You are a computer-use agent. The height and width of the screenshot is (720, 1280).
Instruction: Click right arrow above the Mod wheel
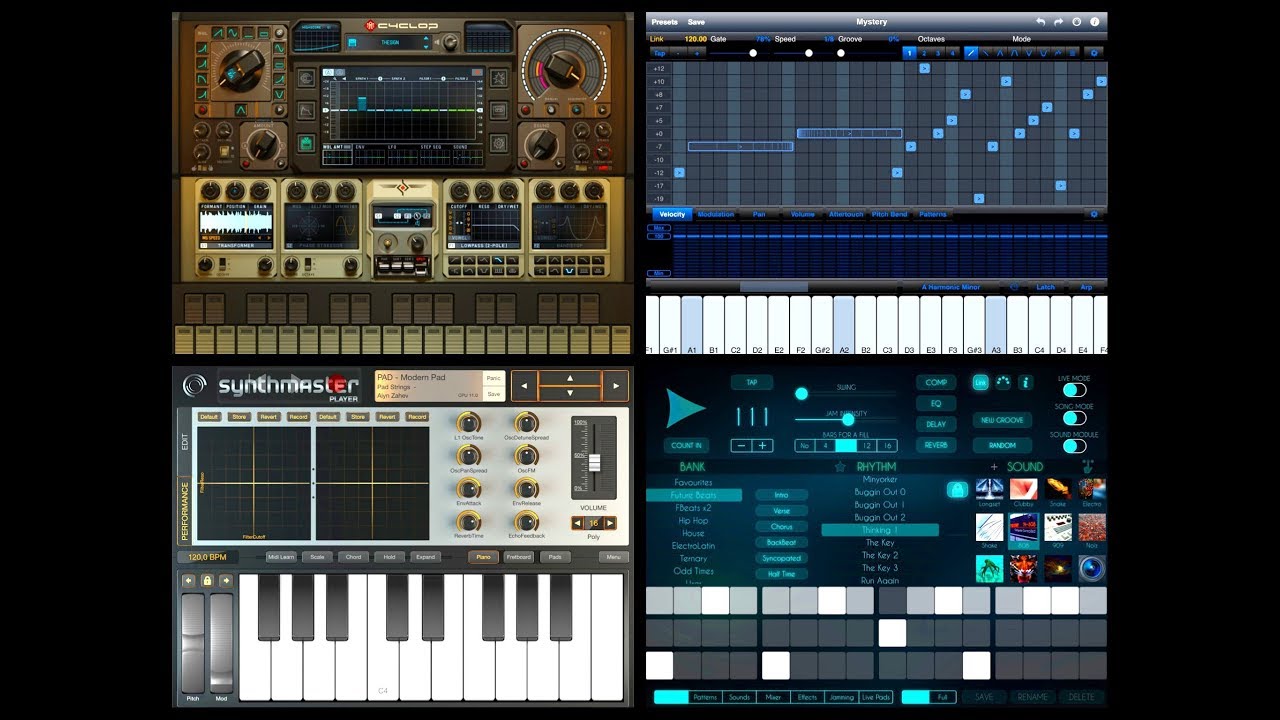coord(226,580)
